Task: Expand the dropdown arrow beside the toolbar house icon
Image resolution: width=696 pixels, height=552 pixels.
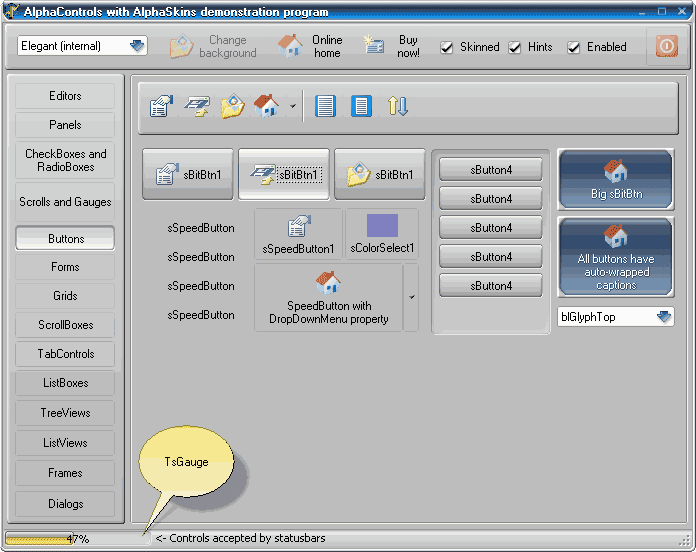Action: [293, 106]
